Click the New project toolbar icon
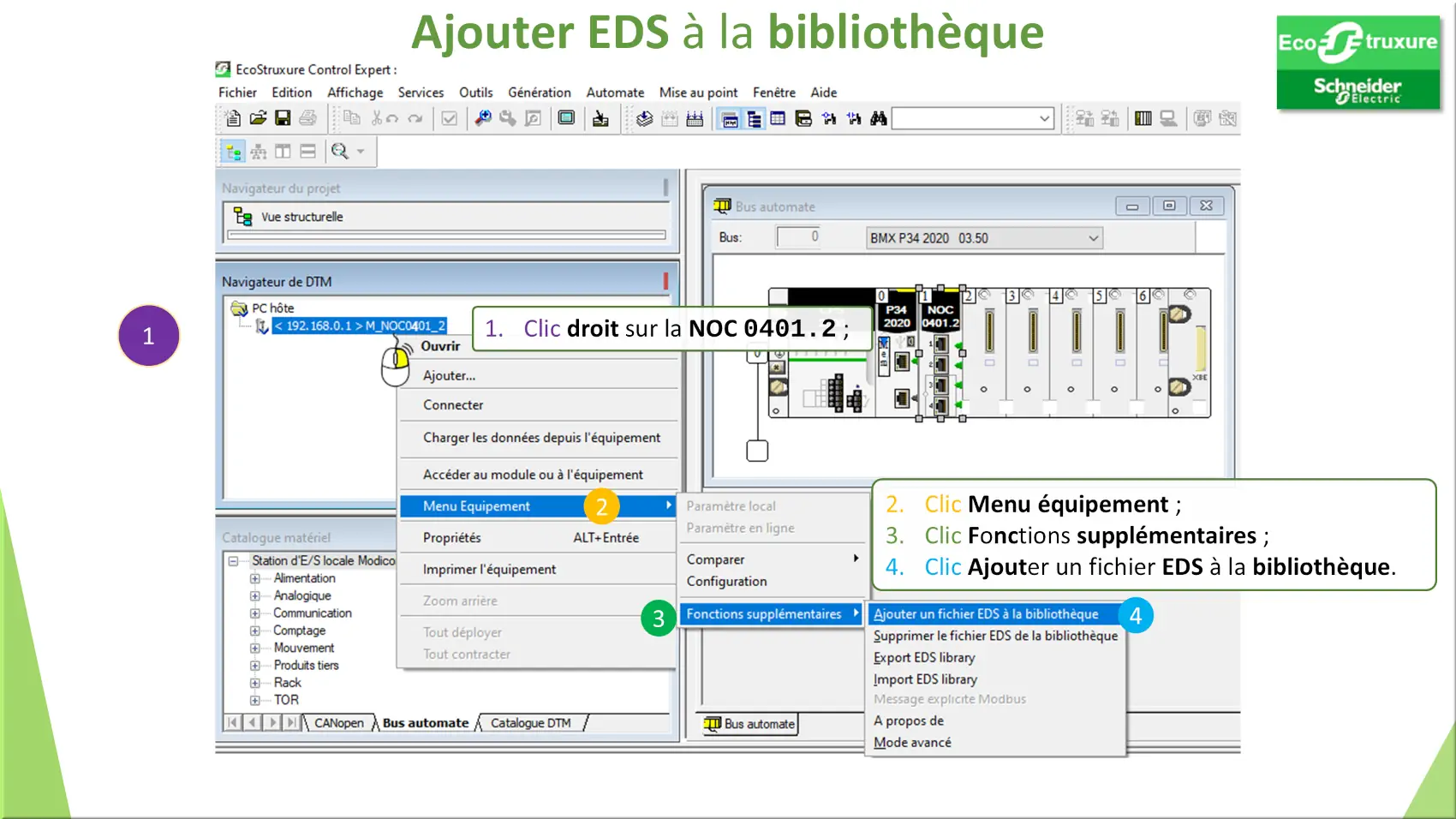Viewport: 1456px width, 819px height. (233, 118)
